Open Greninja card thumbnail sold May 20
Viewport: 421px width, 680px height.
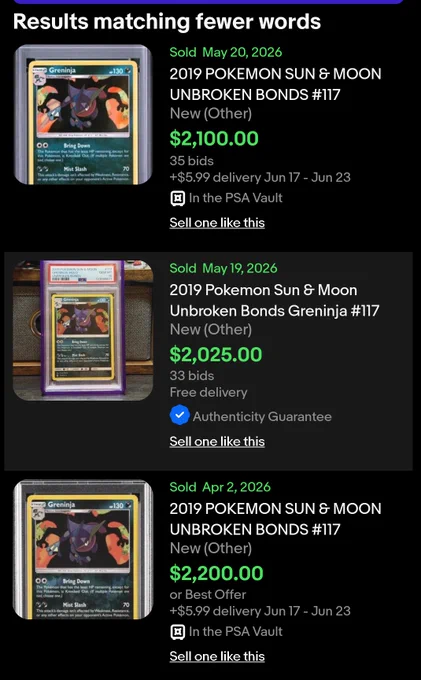coord(83,115)
